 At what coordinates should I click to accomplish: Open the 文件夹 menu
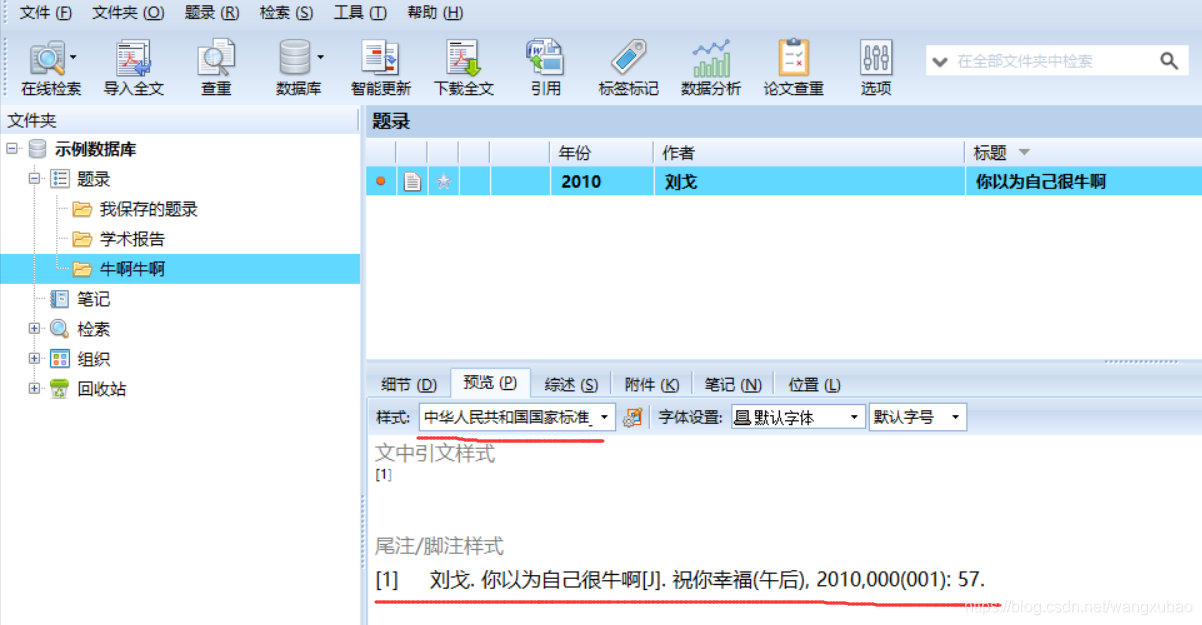click(128, 13)
